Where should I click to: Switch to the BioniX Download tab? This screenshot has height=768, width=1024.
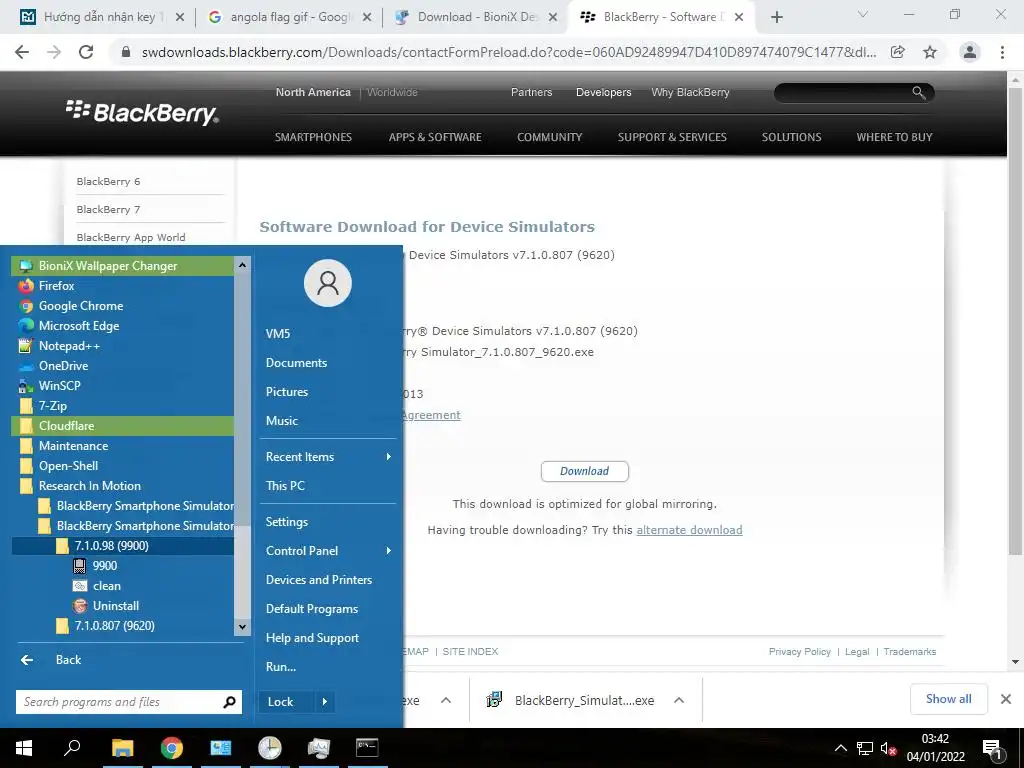[476, 17]
